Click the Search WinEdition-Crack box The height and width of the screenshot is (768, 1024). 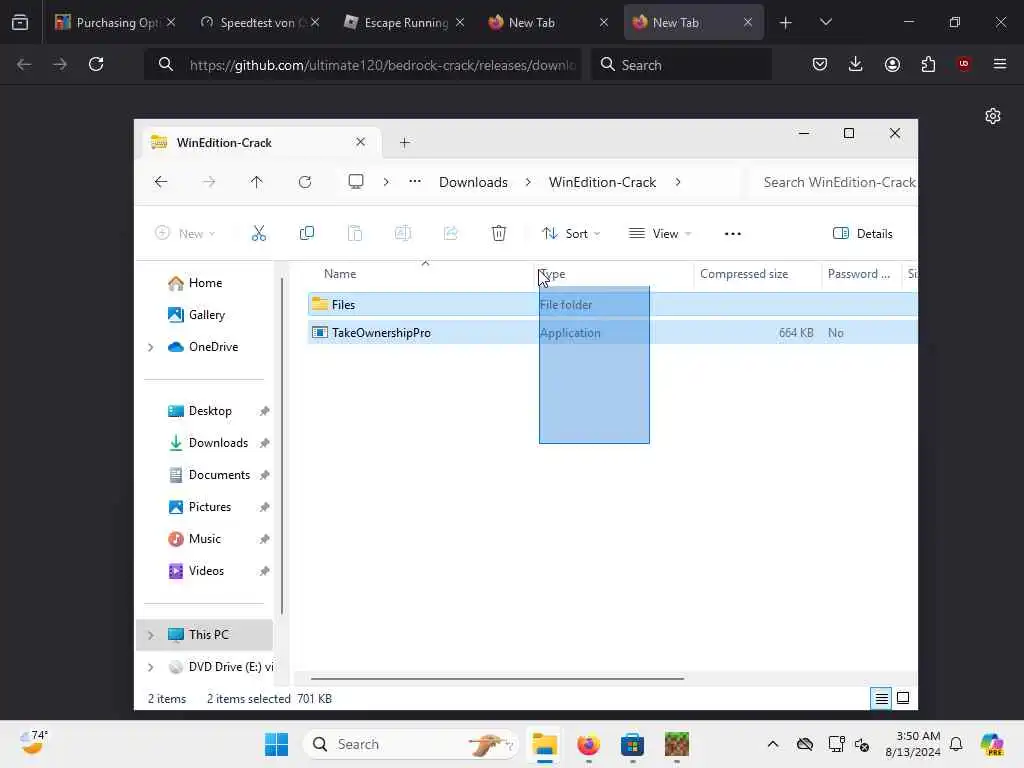pos(833,182)
